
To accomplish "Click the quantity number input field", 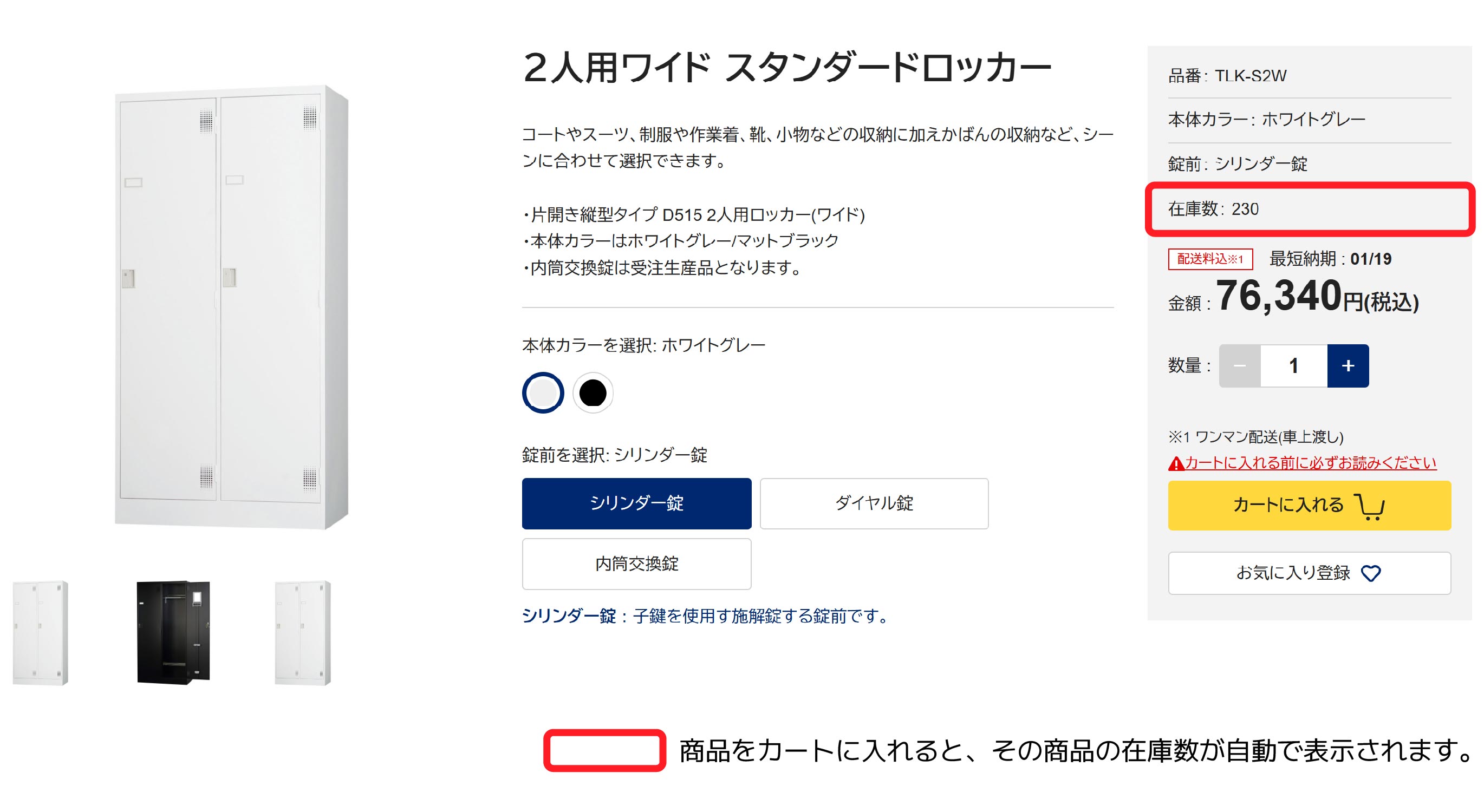I will coord(1294,366).
